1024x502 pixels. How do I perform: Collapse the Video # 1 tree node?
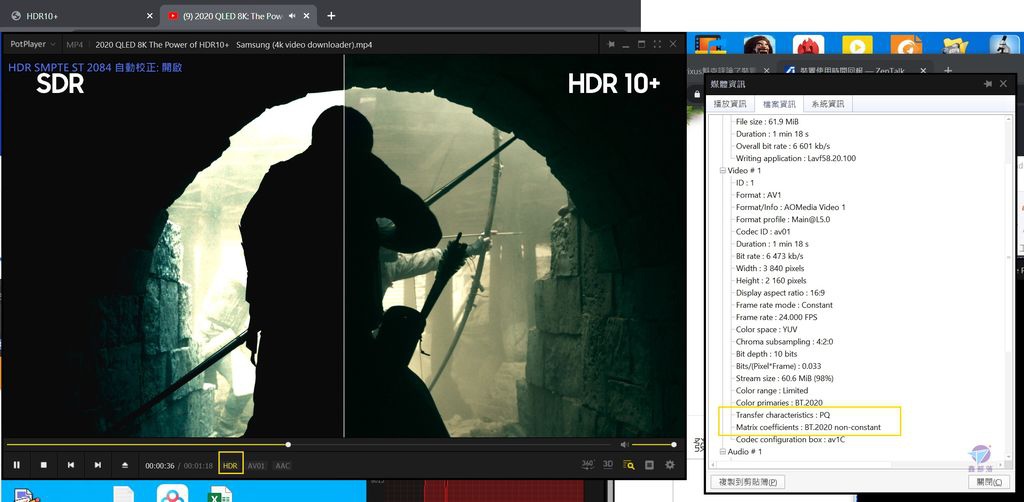723,170
